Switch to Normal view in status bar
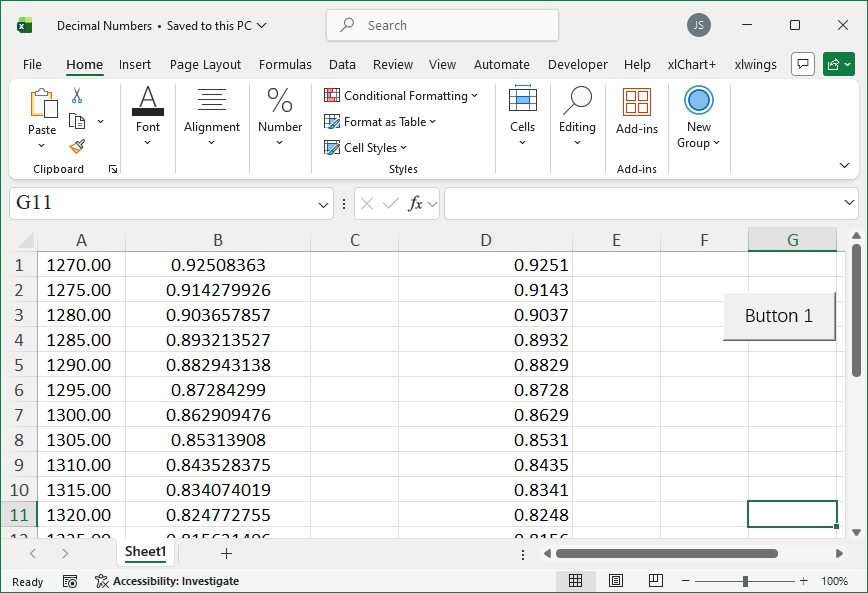This screenshot has width=868, height=593. (x=576, y=581)
